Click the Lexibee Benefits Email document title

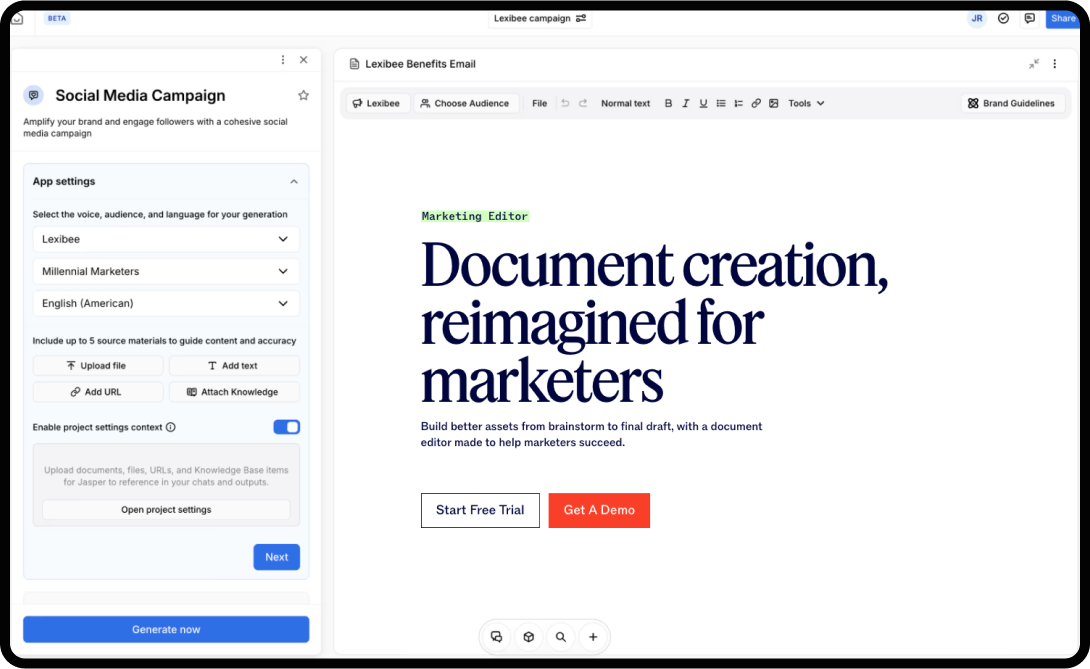pos(421,64)
